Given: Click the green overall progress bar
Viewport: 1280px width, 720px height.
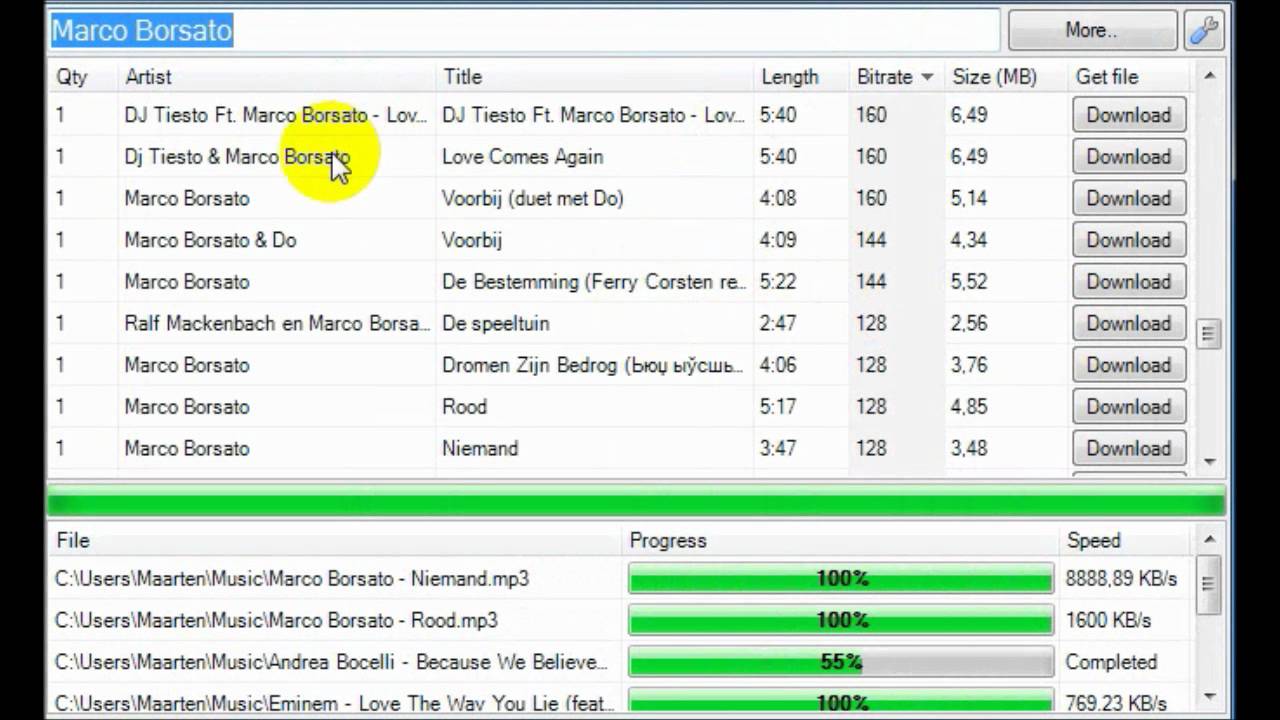Looking at the screenshot, I should tap(636, 501).
